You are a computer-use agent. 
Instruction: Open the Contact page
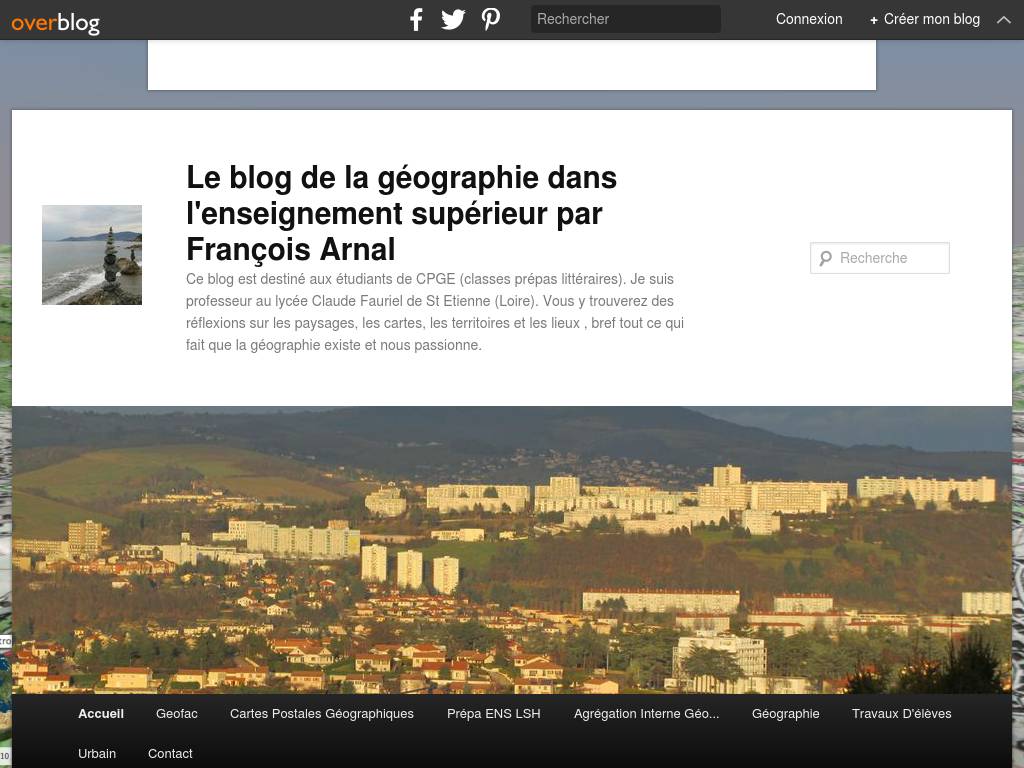tap(170, 754)
